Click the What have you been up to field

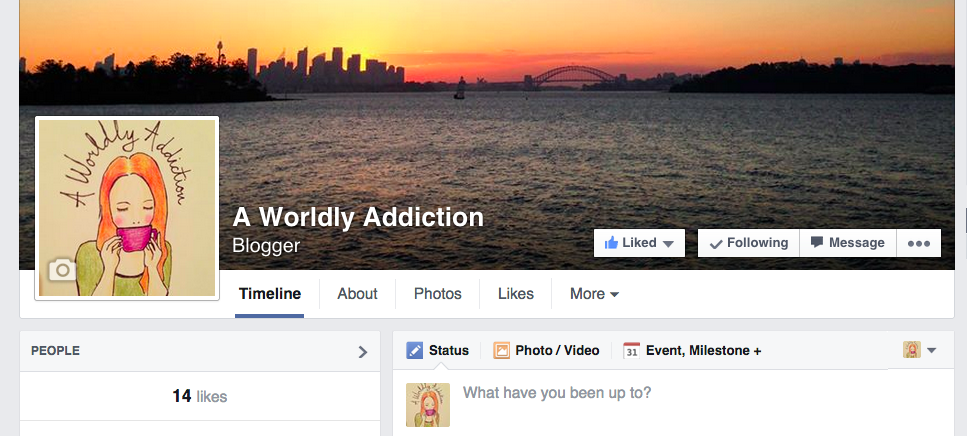672,393
